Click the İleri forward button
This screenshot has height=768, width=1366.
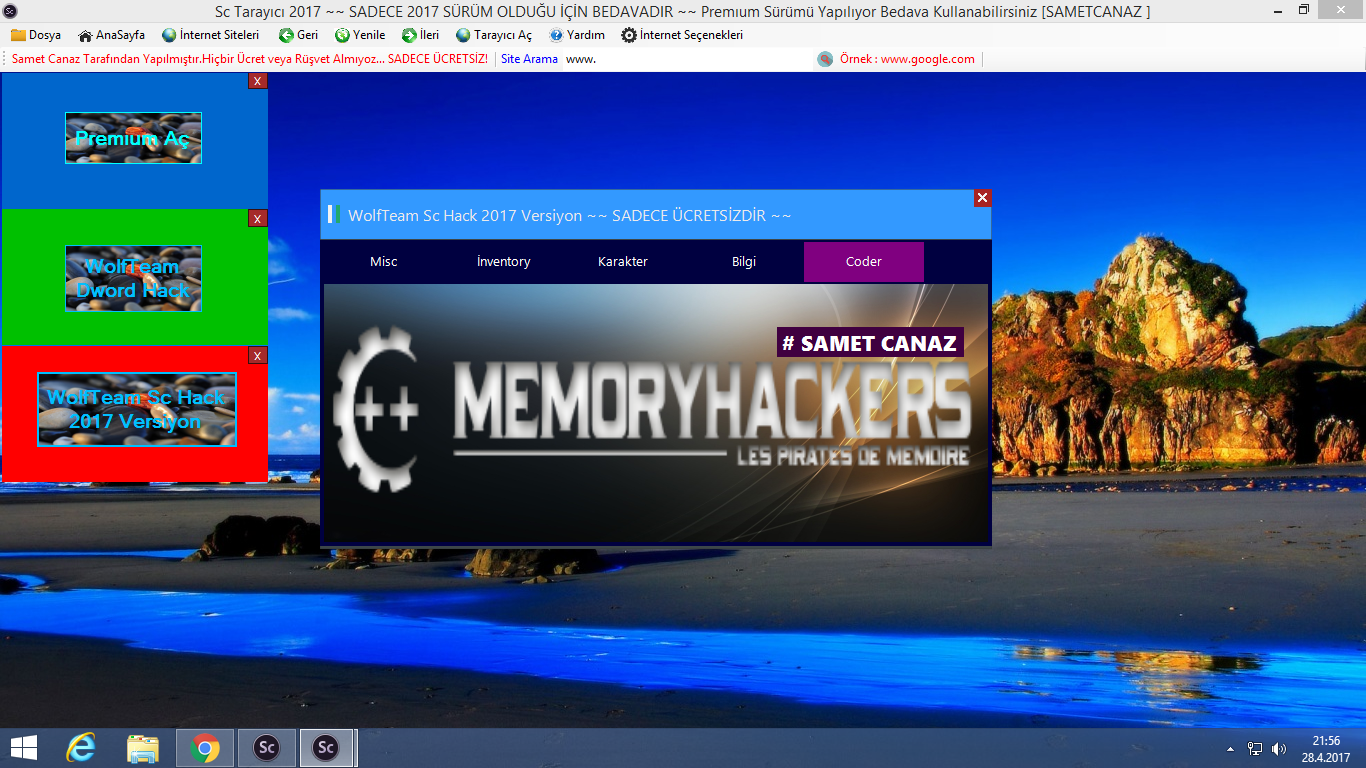click(420, 35)
